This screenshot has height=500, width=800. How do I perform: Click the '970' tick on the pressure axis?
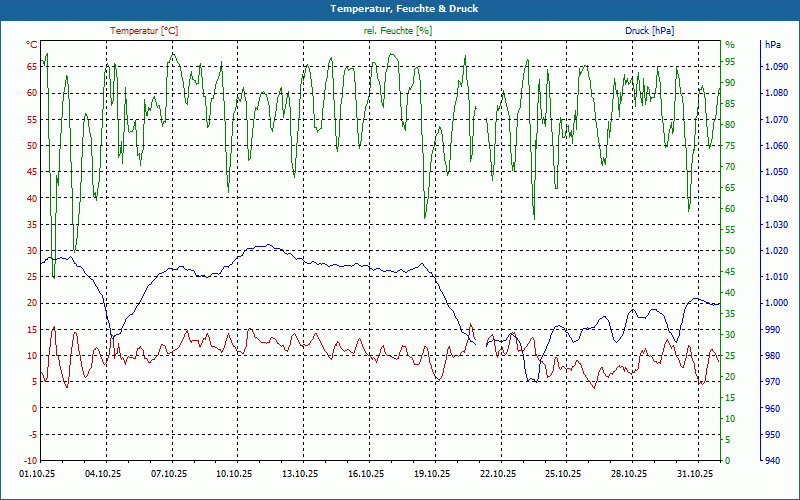pos(773,382)
